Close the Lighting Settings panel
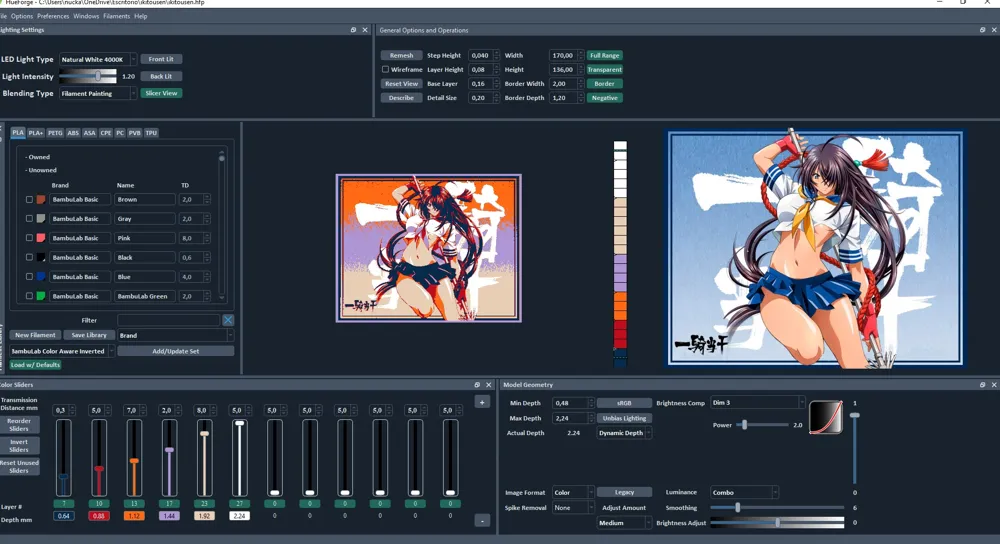 coord(365,30)
